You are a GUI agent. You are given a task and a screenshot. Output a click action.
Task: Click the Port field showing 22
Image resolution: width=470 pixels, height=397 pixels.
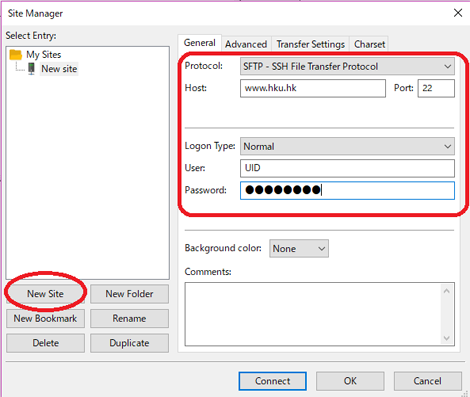coord(436,88)
